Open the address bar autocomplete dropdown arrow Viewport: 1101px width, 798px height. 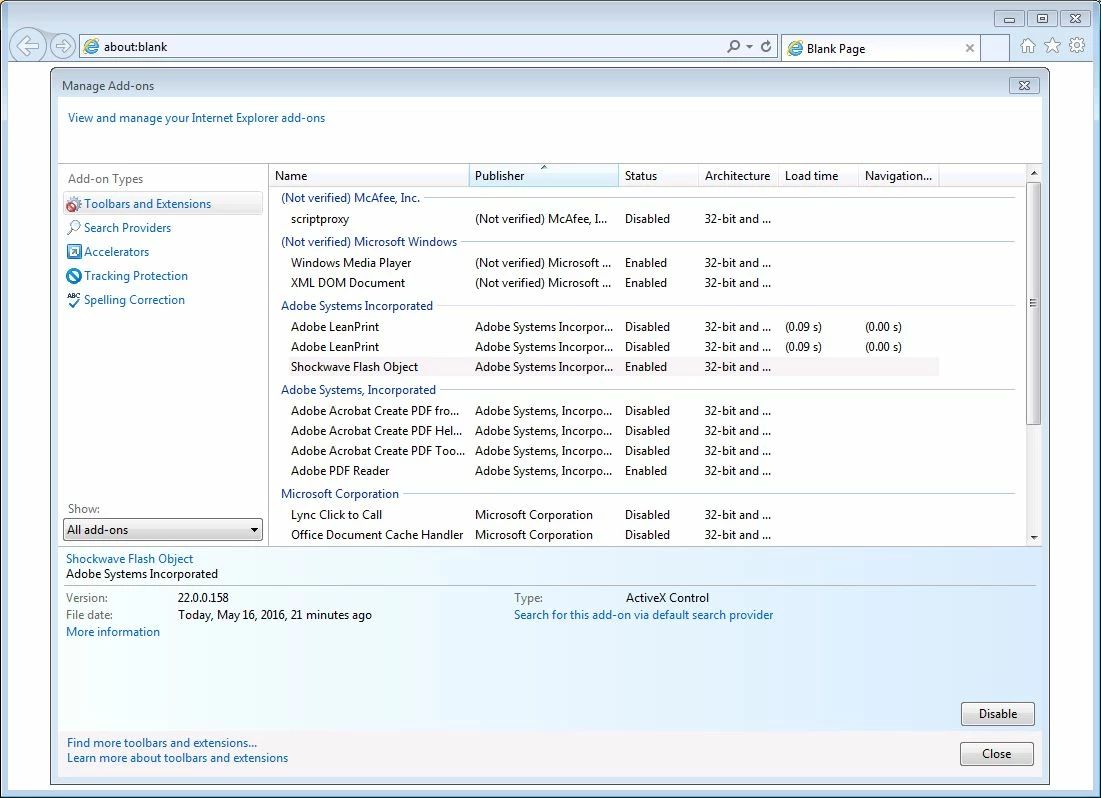749,46
